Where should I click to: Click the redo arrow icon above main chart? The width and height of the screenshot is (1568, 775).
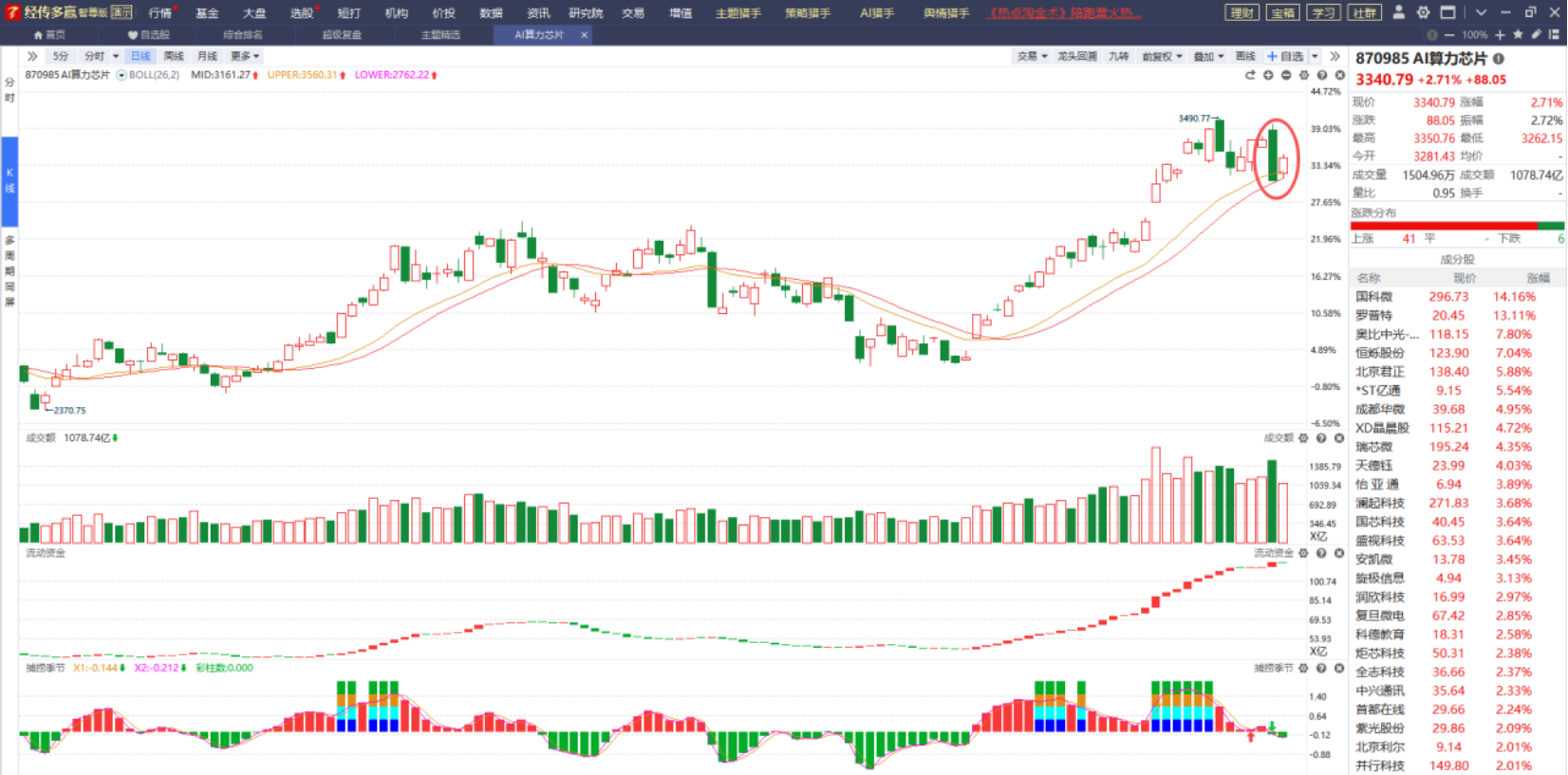(1250, 75)
